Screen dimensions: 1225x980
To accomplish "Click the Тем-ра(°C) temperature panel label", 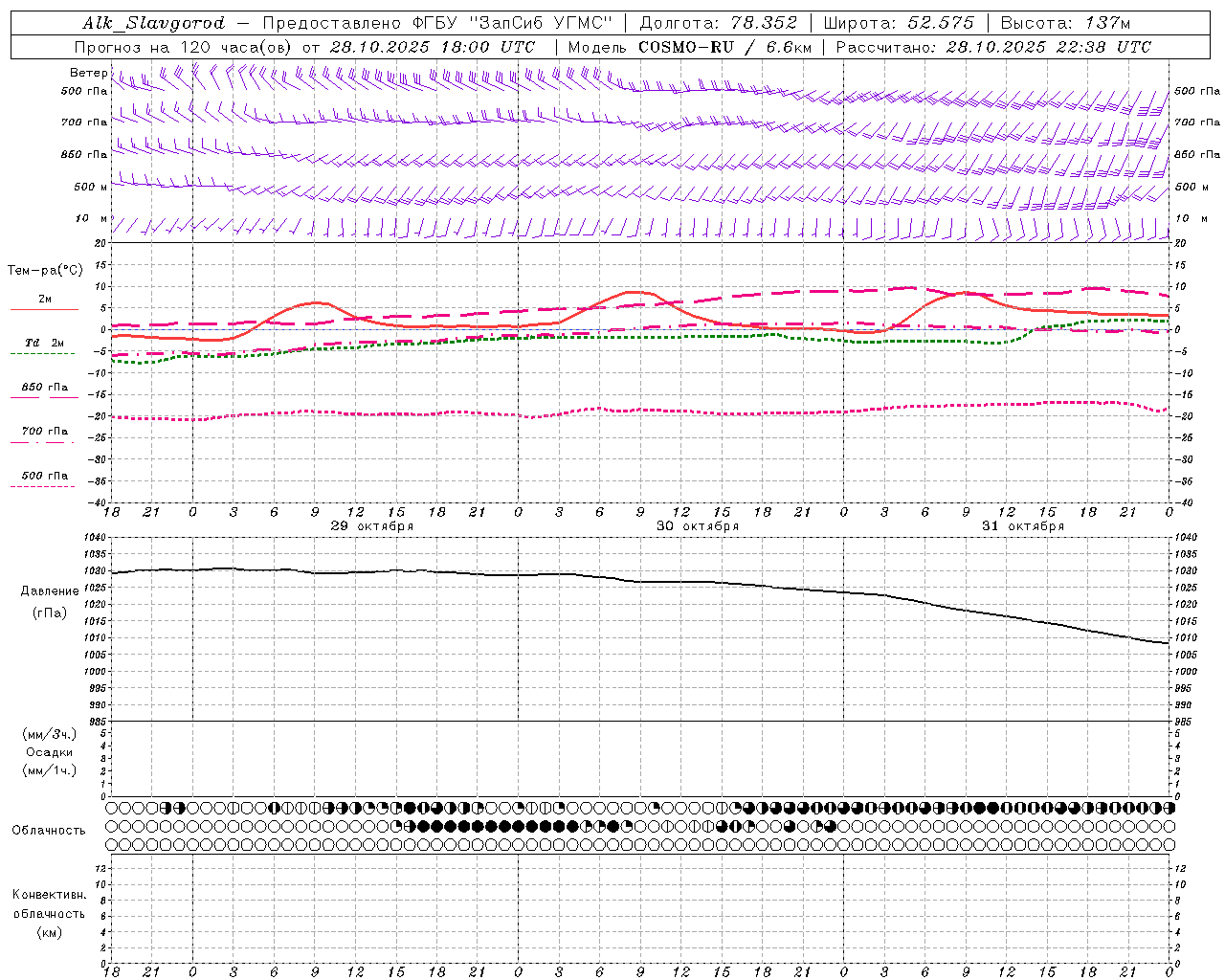I will tap(45, 271).
